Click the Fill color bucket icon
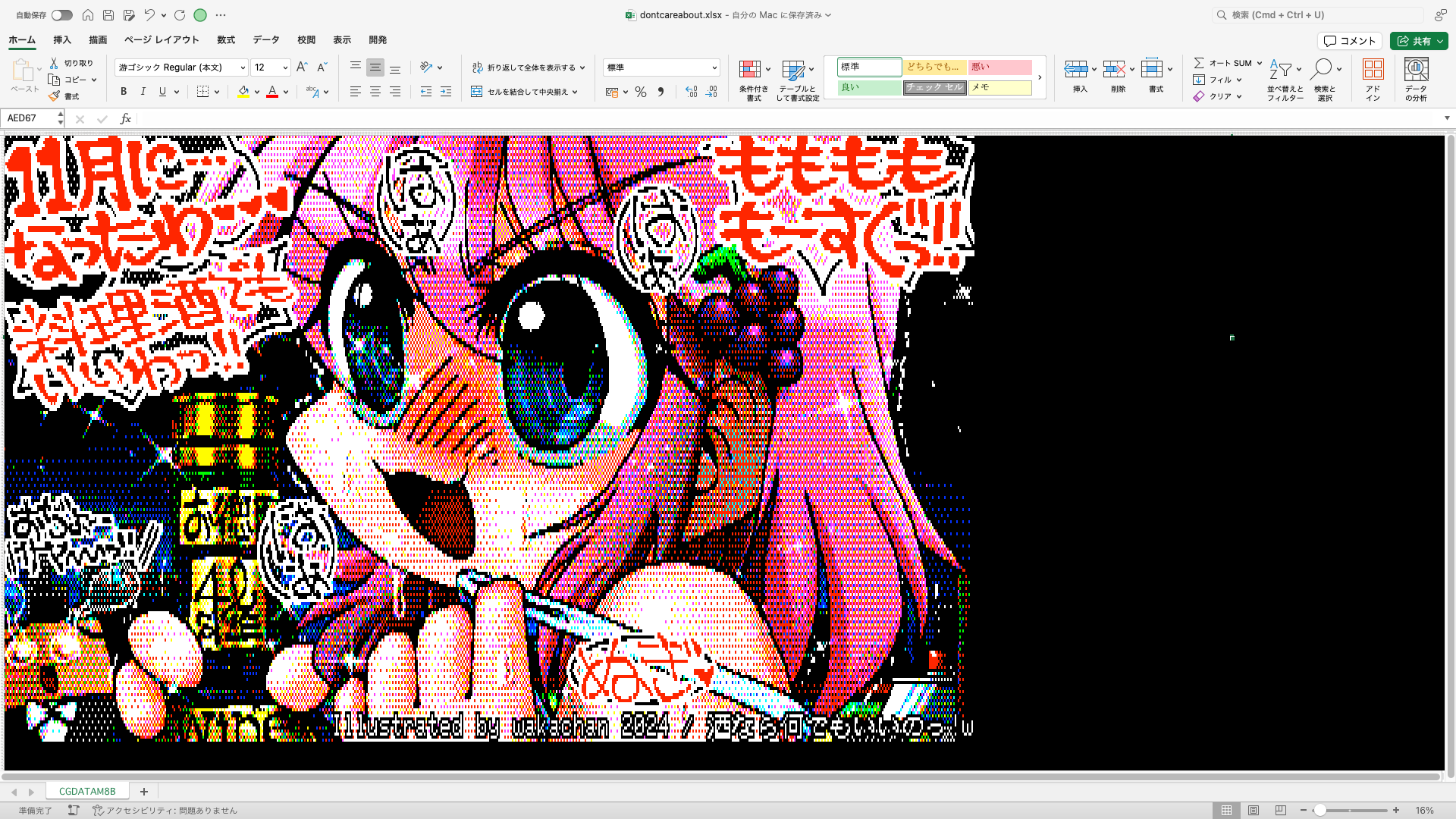This screenshot has height=819, width=1456. coord(243,92)
